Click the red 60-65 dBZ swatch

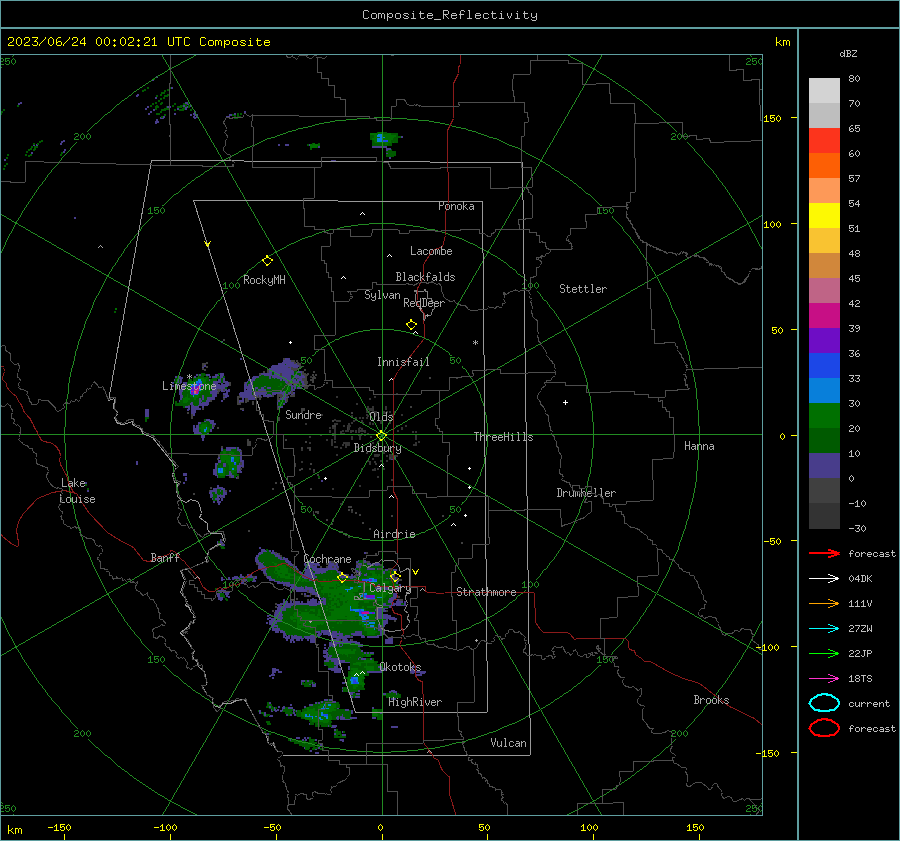coord(824,141)
